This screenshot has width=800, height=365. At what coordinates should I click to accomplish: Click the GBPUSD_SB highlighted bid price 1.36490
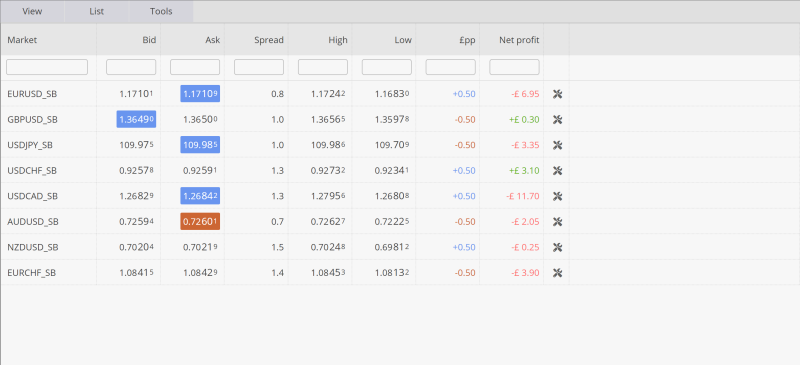pyautogui.click(x=136, y=119)
